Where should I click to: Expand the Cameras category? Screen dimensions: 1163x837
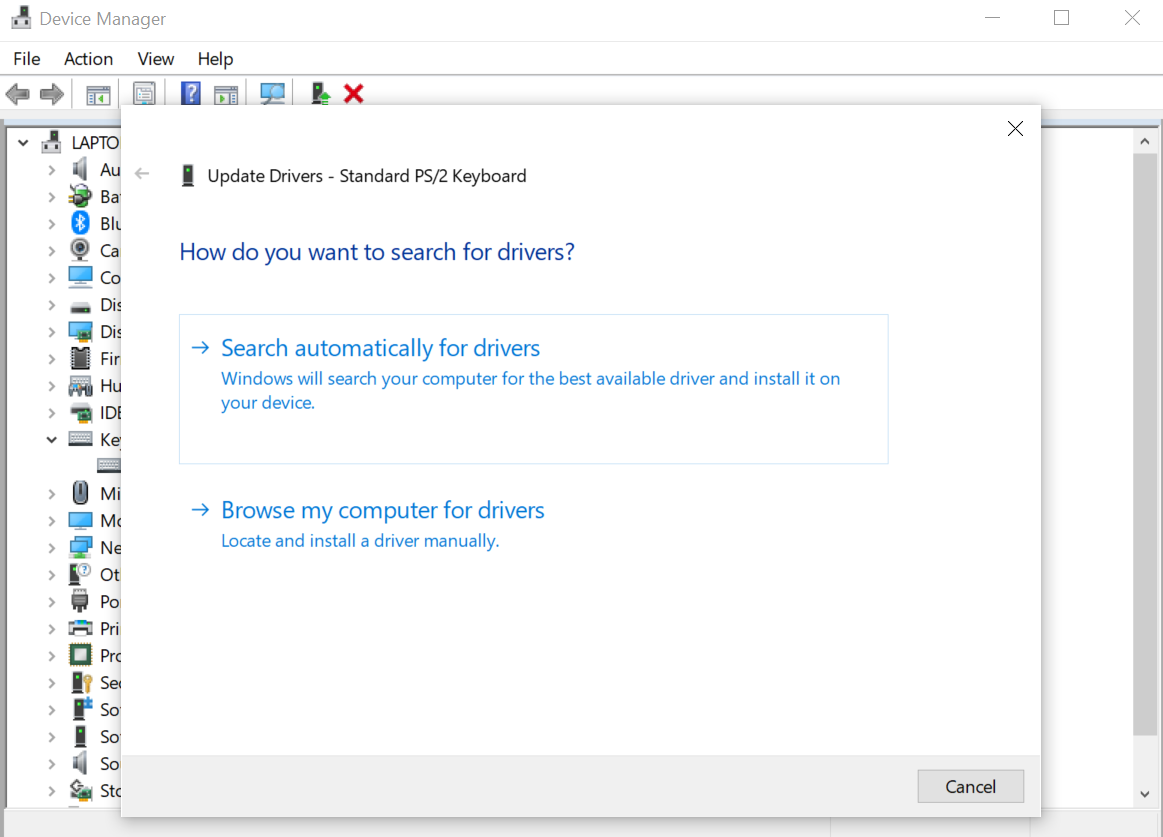click(51, 251)
